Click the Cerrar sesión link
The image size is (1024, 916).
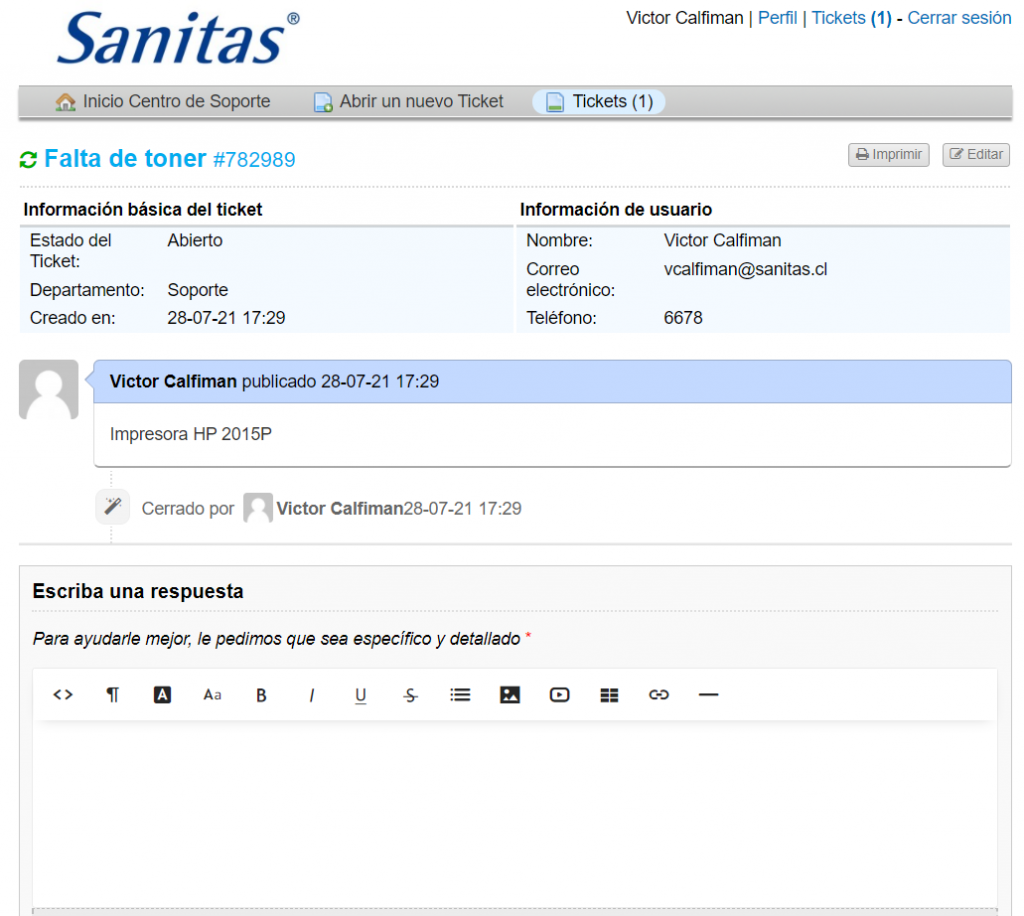click(959, 18)
